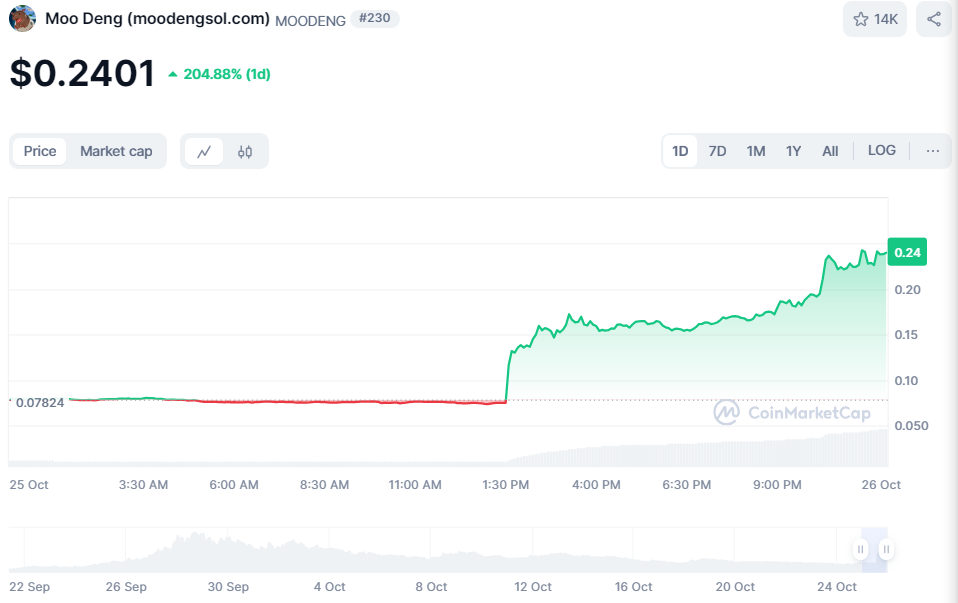Click the 0.07824 opening price label
This screenshot has height=603, width=958.
click(x=40, y=403)
